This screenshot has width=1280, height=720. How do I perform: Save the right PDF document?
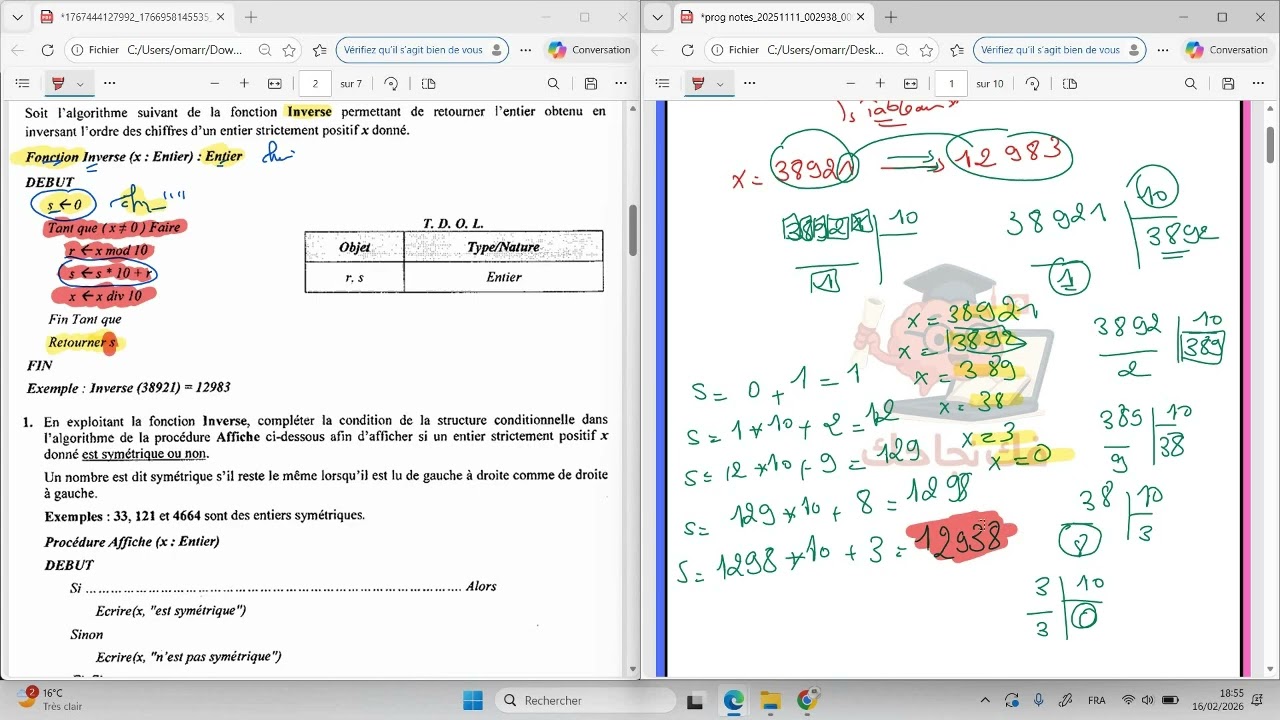(x=1228, y=84)
